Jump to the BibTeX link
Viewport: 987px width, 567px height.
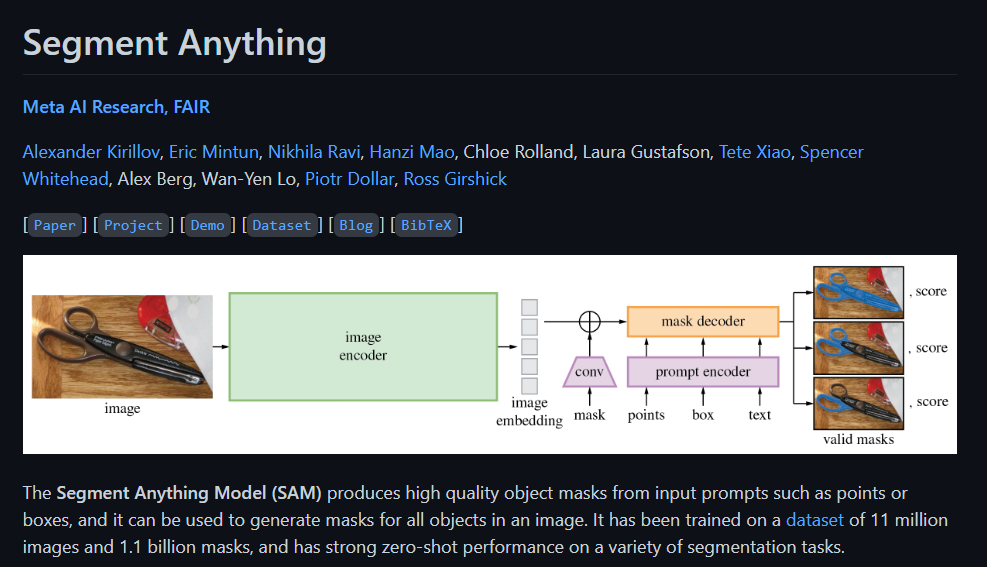[426, 225]
